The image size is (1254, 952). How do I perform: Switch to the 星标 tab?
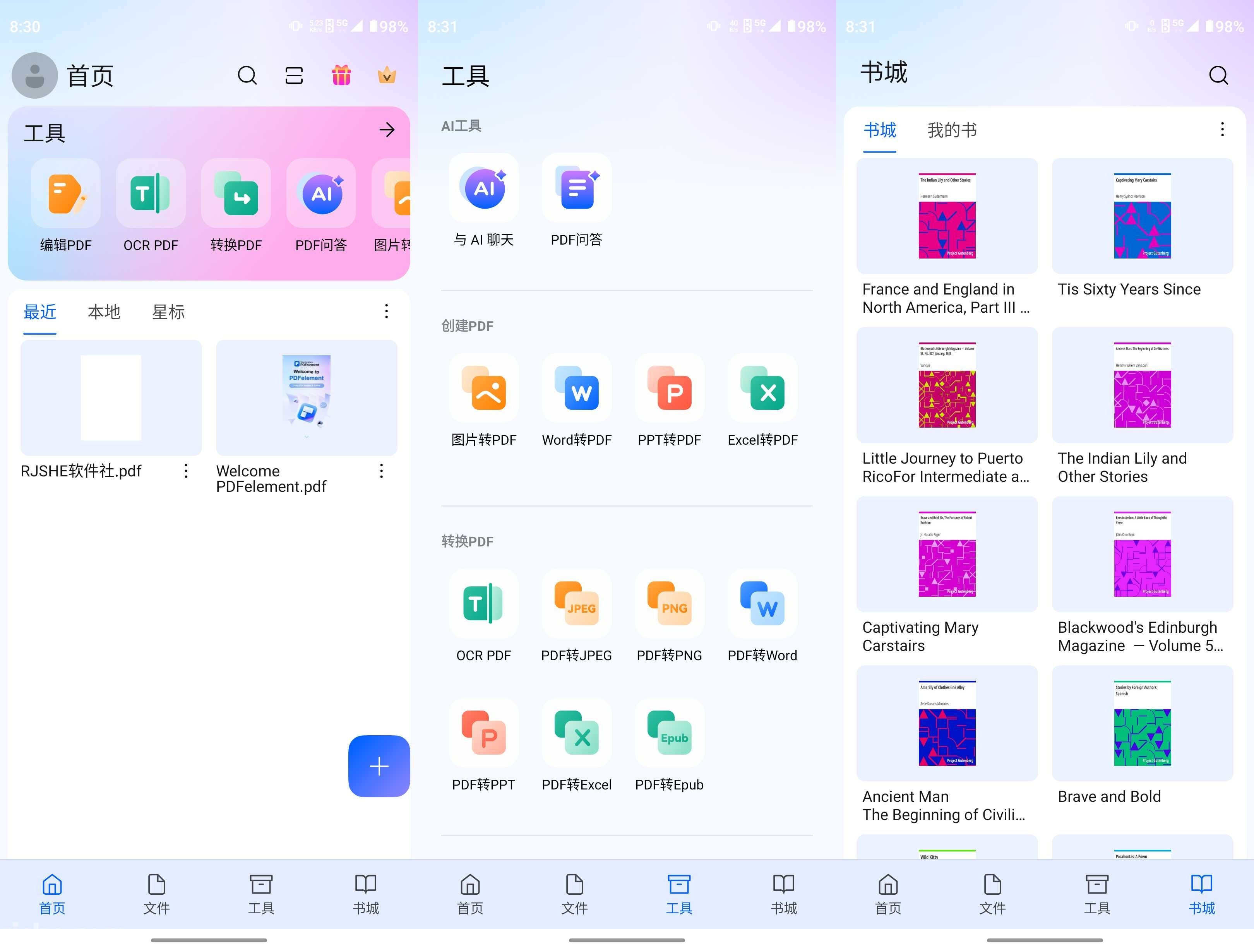point(168,312)
